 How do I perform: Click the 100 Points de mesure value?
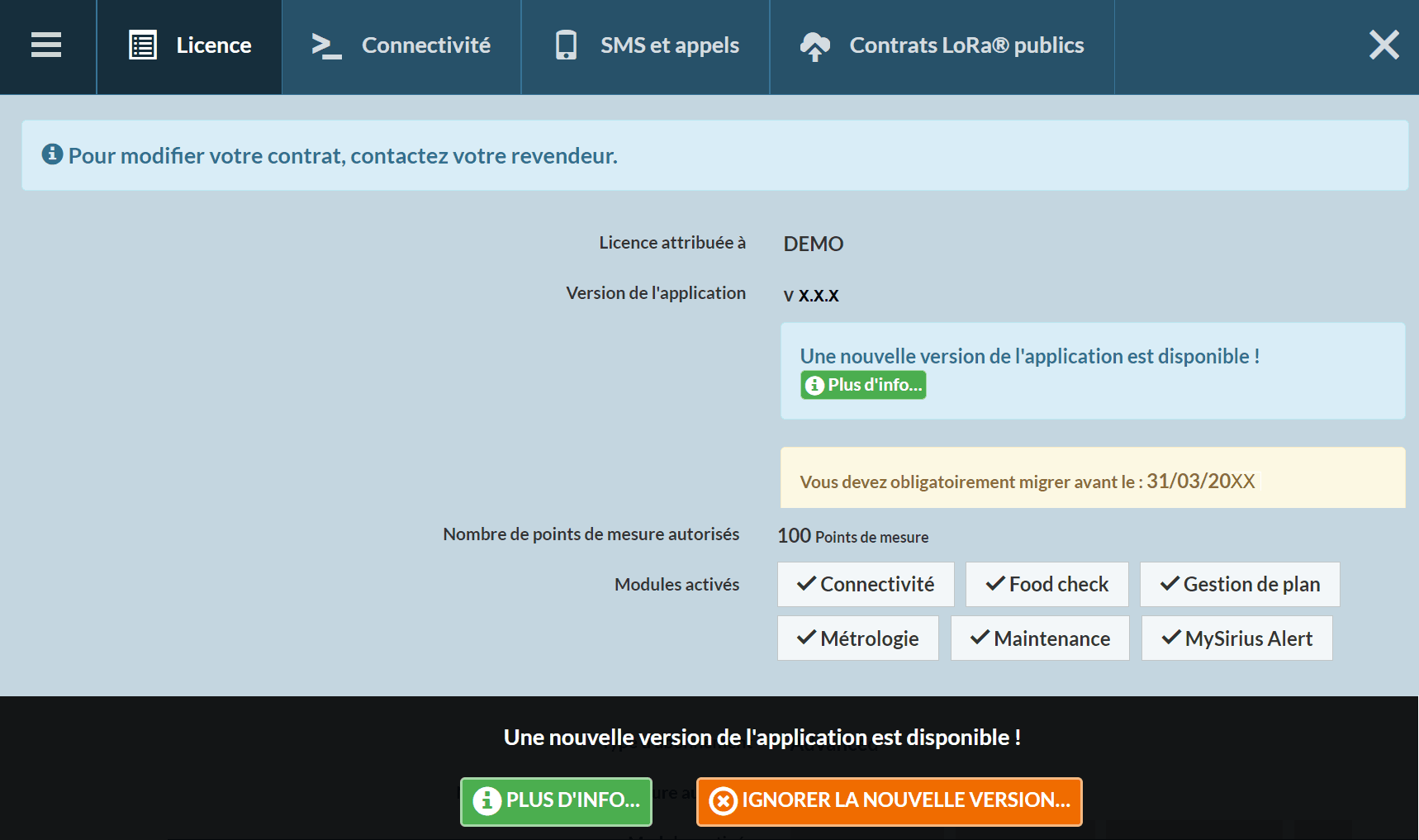[x=853, y=536]
